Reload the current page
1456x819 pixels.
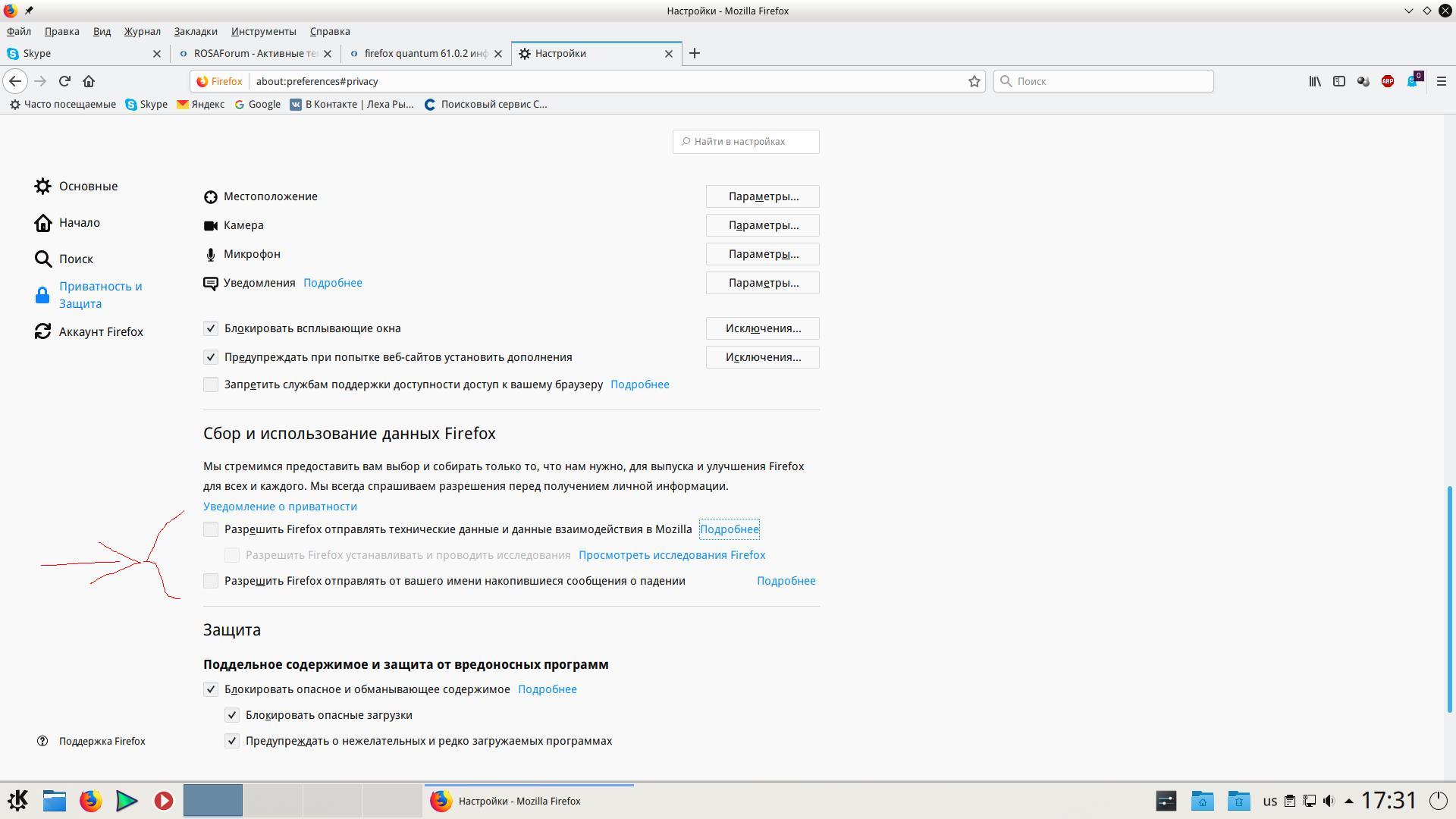(64, 81)
